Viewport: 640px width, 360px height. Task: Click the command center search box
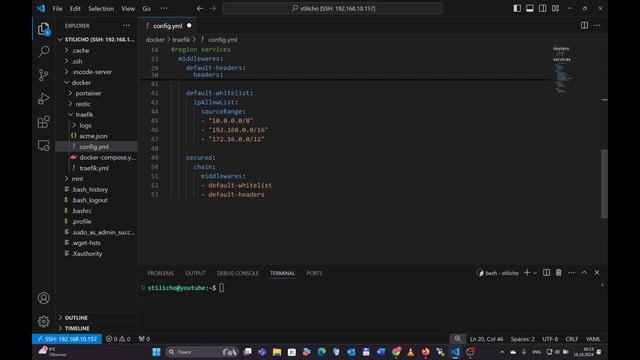pos(333,8)
